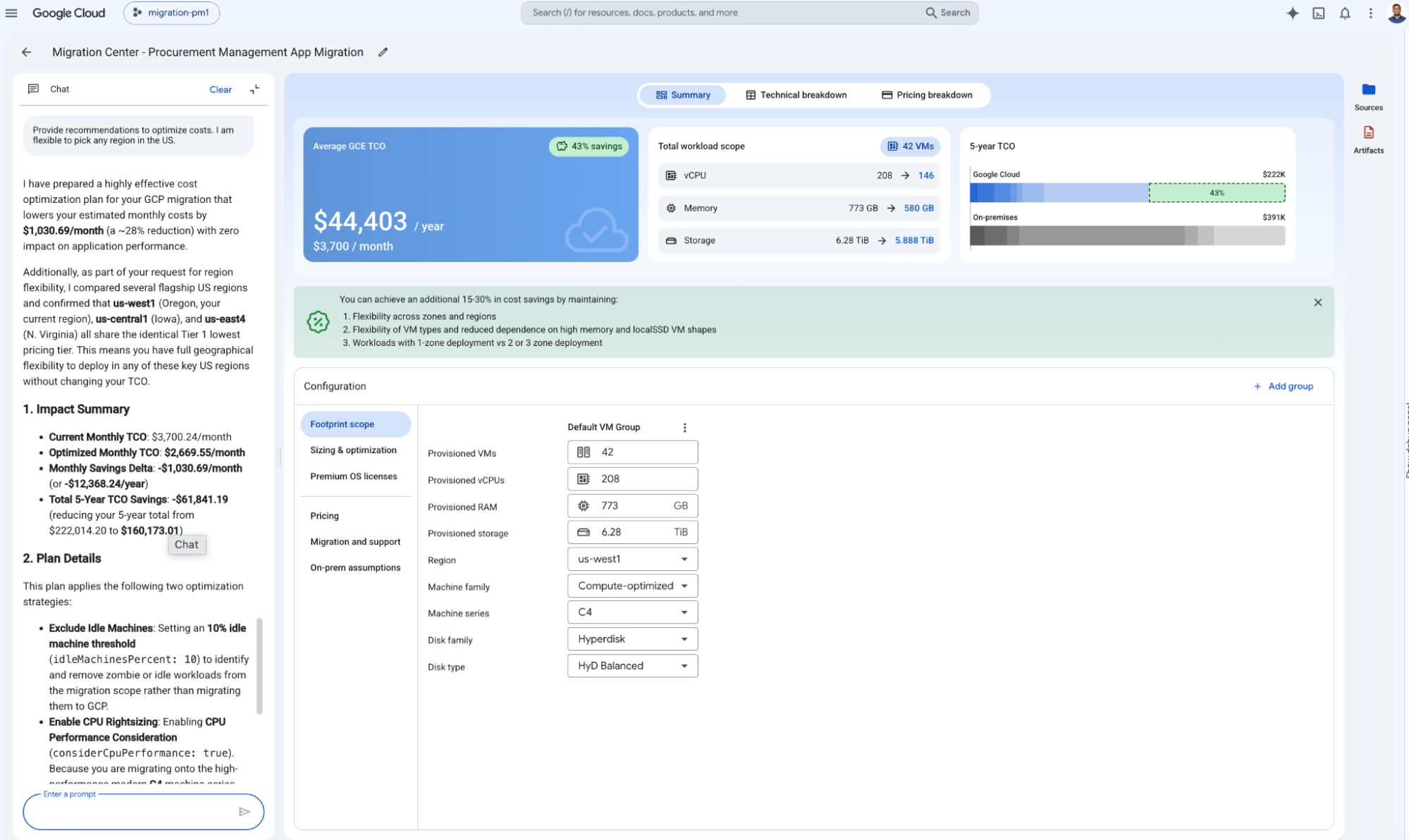Click the $44,403 yearly TCO amount
The height and width of the screenshot is (840, 1409).
[360, 221]
